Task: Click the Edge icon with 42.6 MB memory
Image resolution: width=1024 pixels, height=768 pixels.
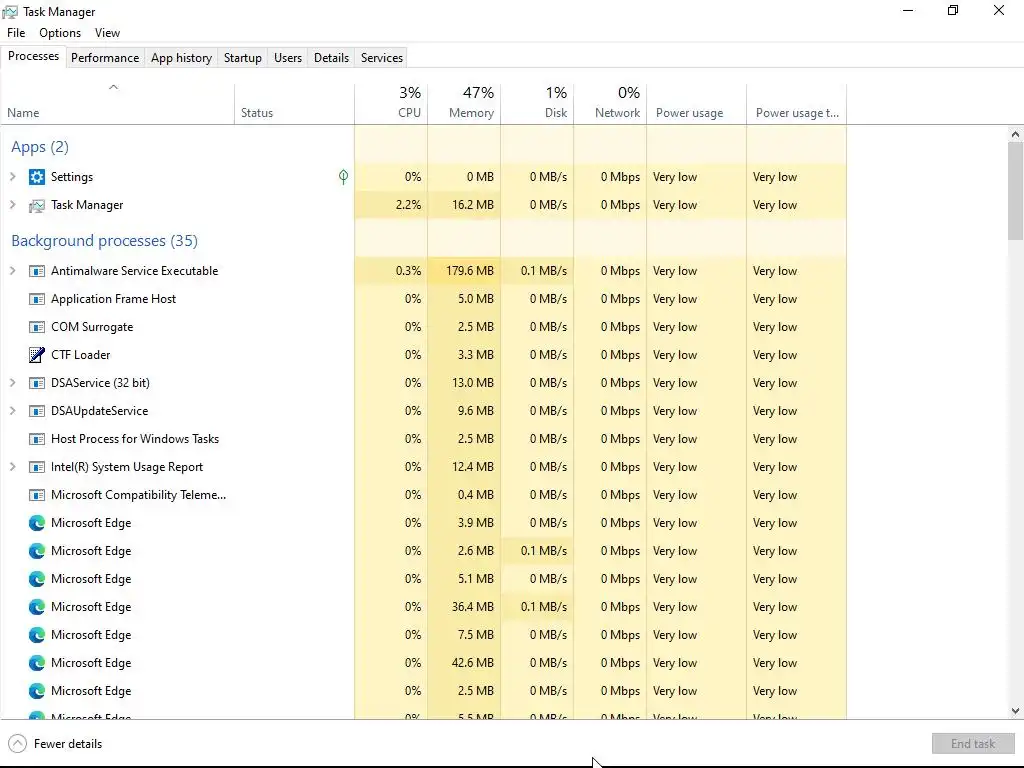Action: [37, 664]
